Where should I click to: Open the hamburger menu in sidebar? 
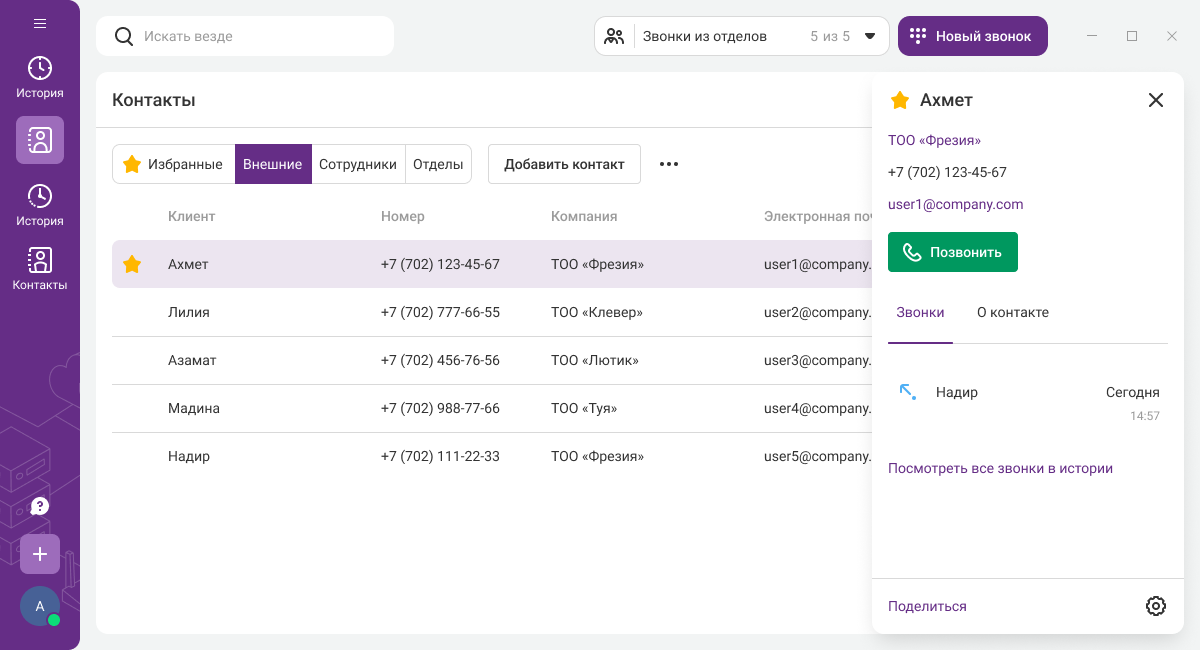tap(40, 23)
